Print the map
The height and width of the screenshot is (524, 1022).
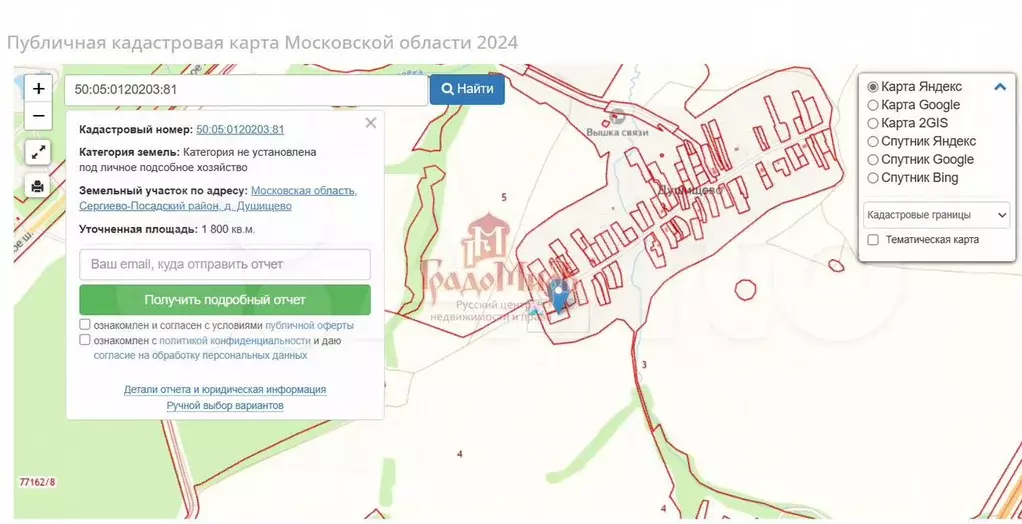[x=38, y=186]
